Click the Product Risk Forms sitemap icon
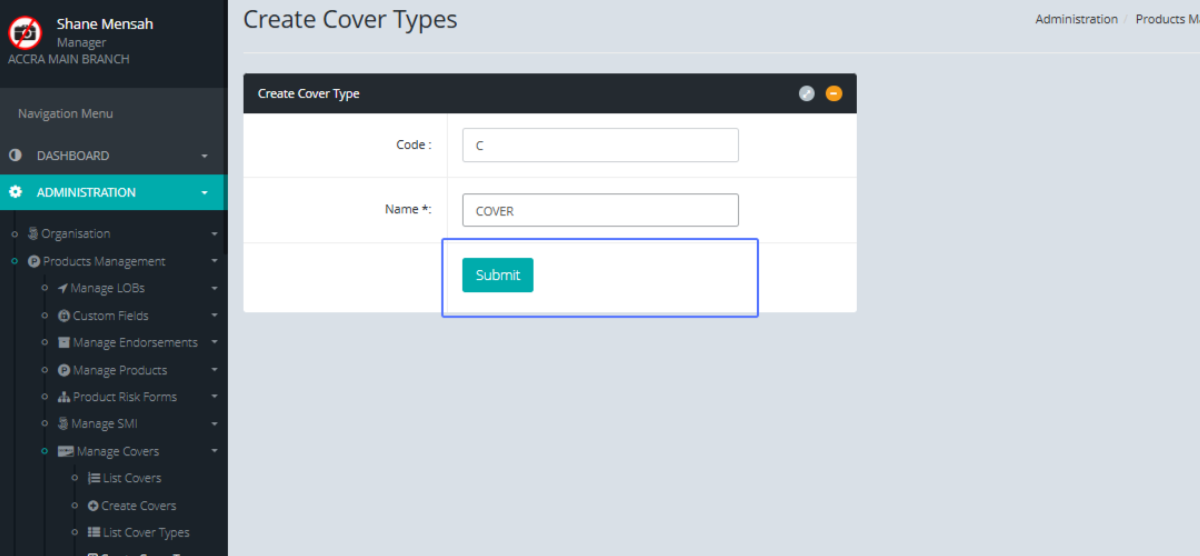1200x556 pixels. coord(64,397)
